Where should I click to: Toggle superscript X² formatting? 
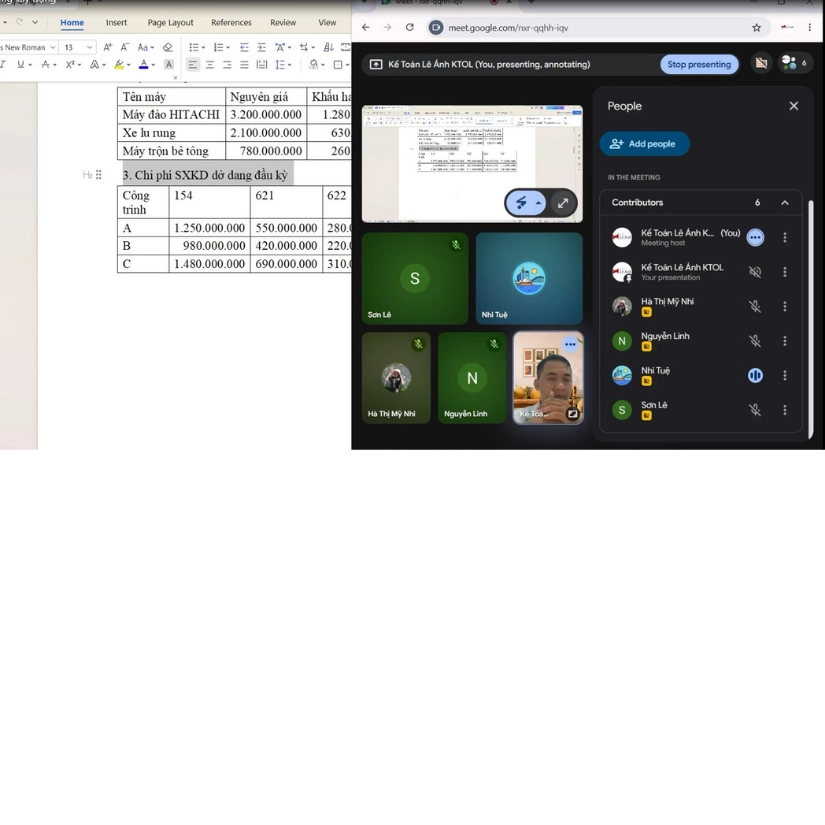(x=70, y=64)
